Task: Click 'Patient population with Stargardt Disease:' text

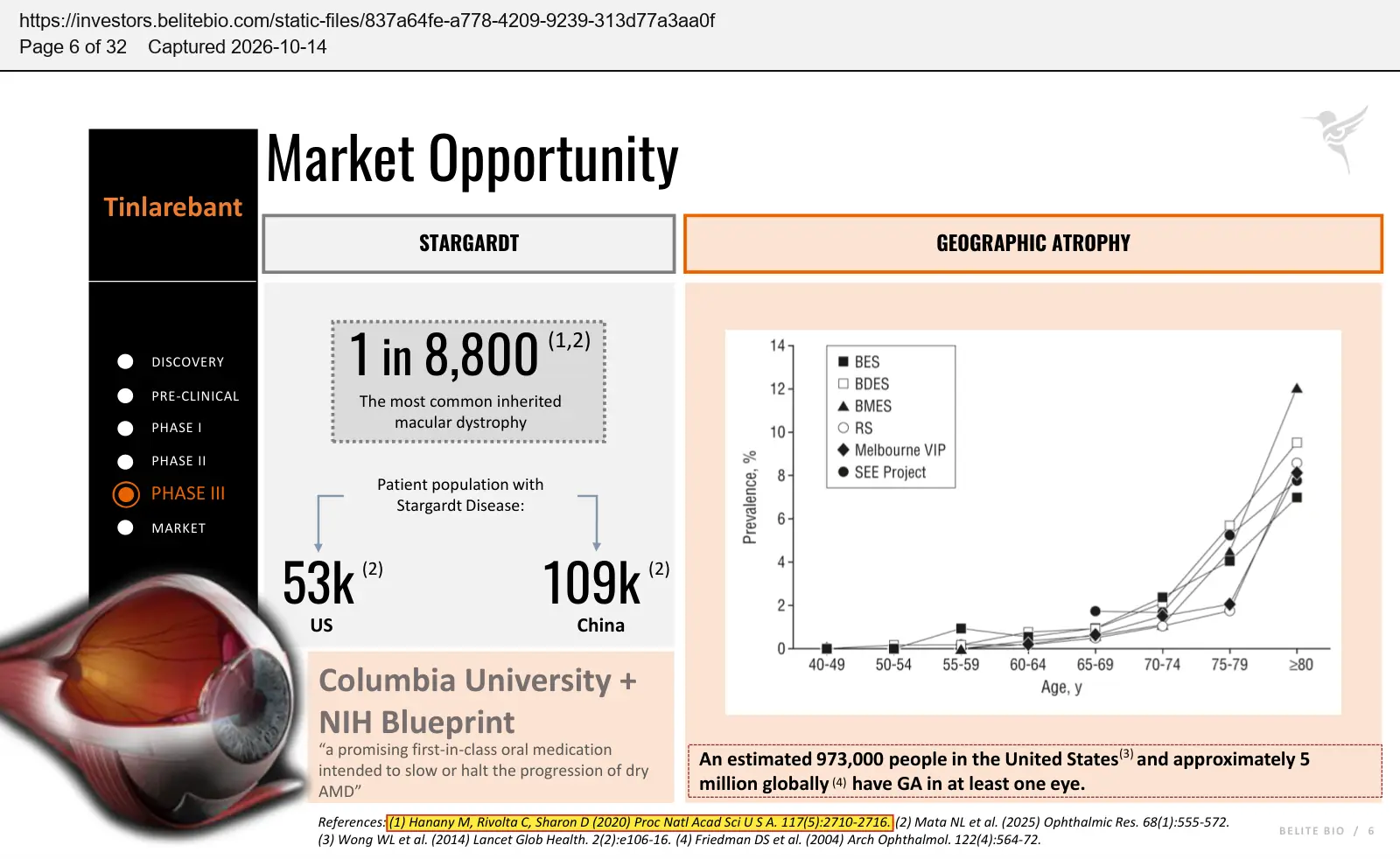Action: (460, 495)
